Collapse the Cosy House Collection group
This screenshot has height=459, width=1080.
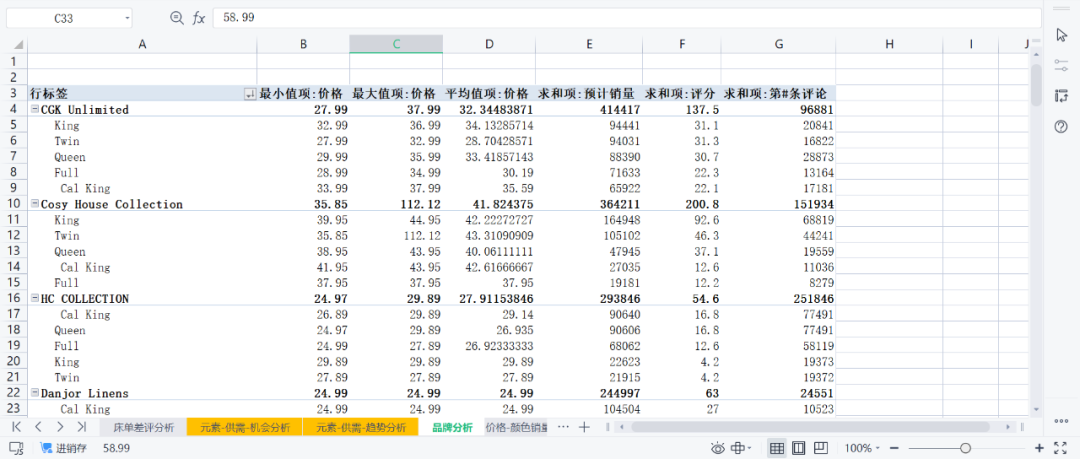tap(34, 204)
